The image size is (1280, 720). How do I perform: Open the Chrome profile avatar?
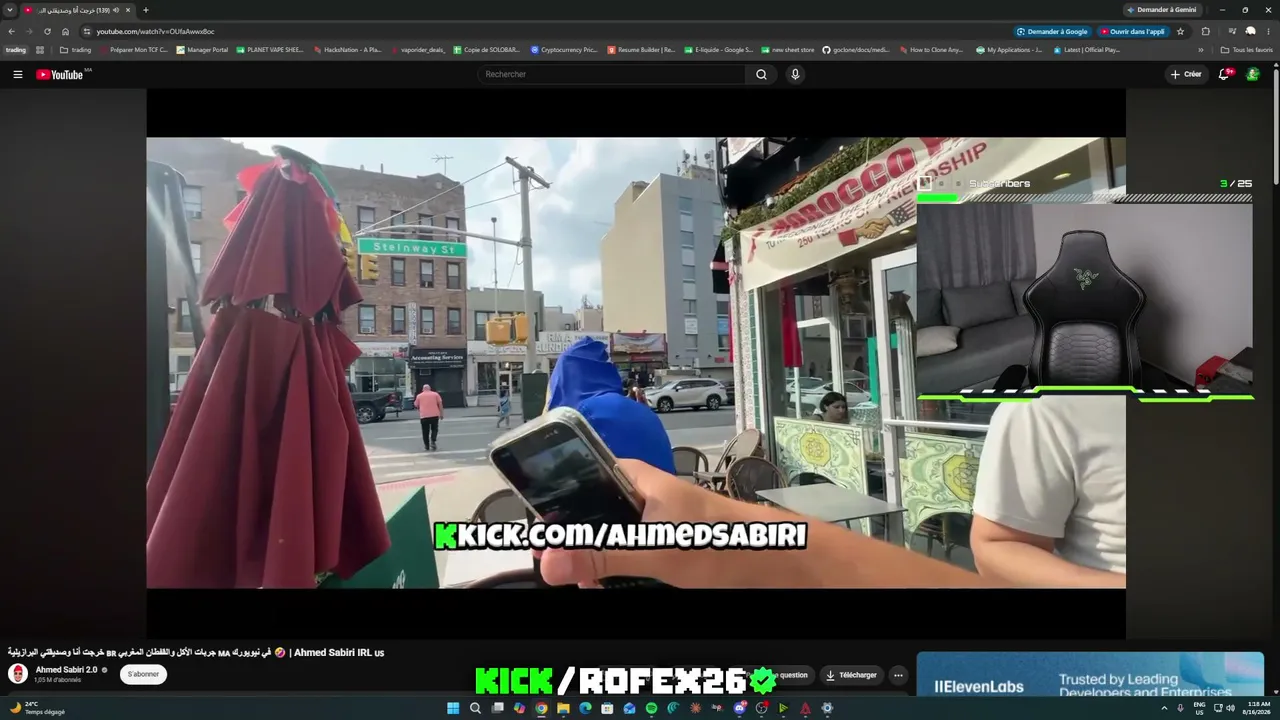[1250, 31]
